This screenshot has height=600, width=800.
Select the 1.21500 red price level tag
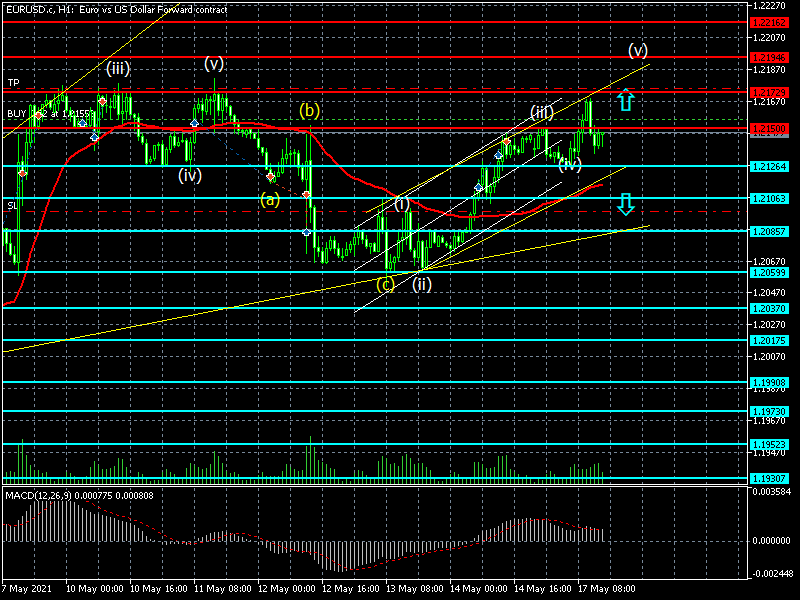click(769, 128)
